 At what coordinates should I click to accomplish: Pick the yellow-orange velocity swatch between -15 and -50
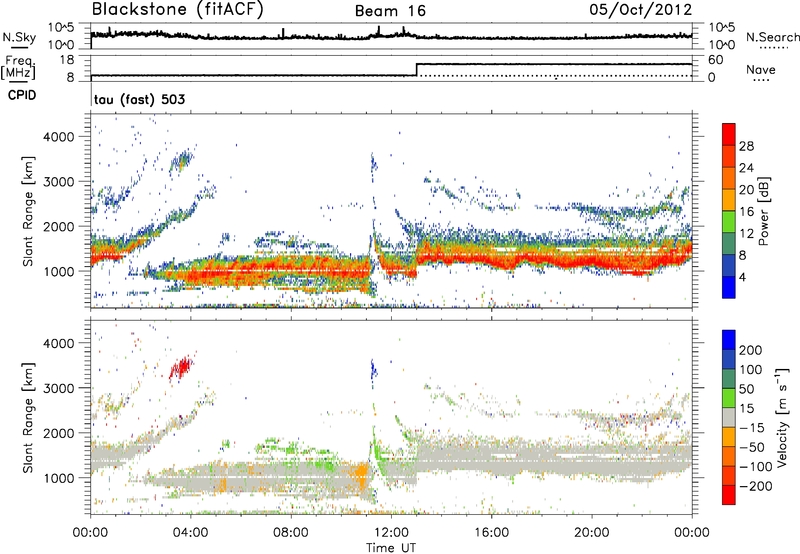(x=729, y=437)
